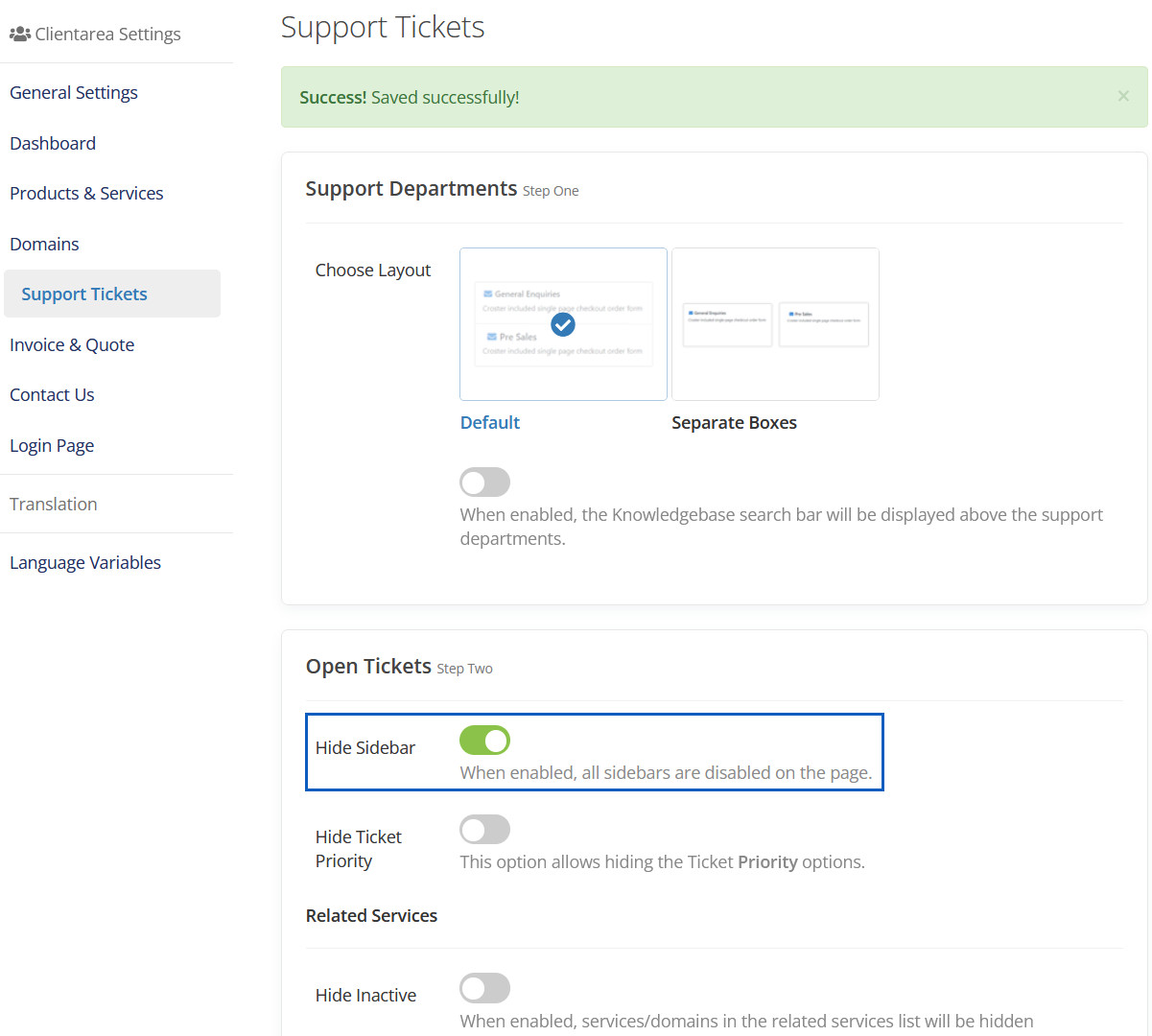Enable the Knowledgebase search bar toggle
This screenshot has width=1152, height=1036.
(x=484, y=482)
